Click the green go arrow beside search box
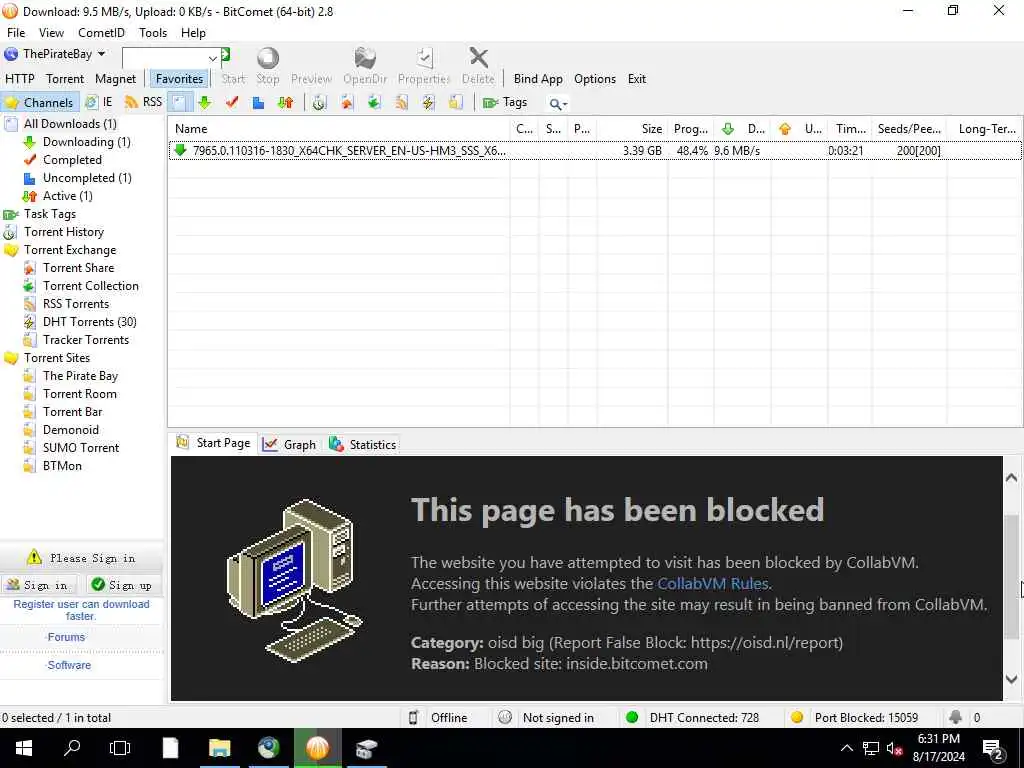 point(225,54)
